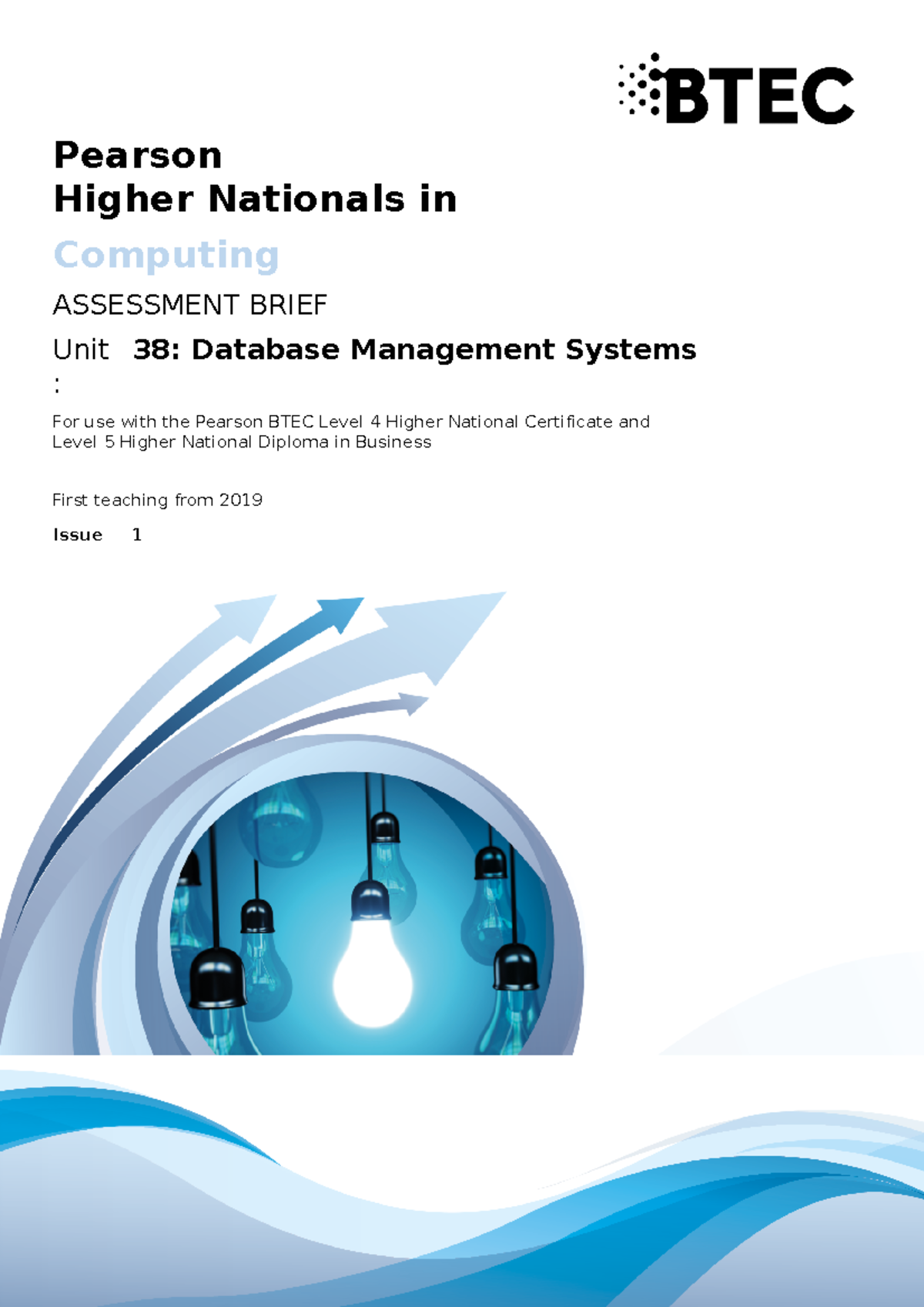This screenshot has height=1307, width=924.
Task: Click the light blue 'Computing' title
Action: pyautogui.click(x=166, y=256)
